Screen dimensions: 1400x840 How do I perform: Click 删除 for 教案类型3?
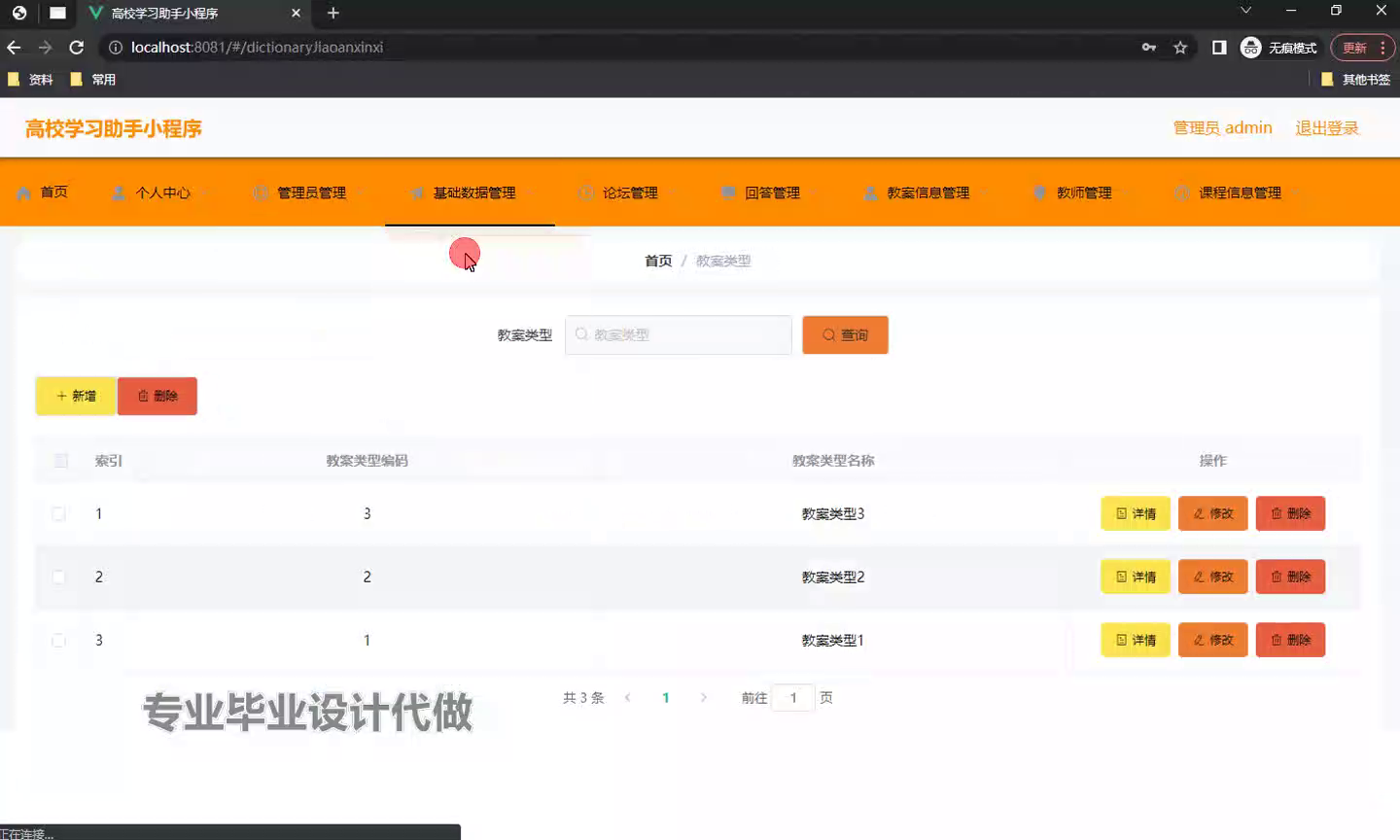click(x=1291, y=513)
